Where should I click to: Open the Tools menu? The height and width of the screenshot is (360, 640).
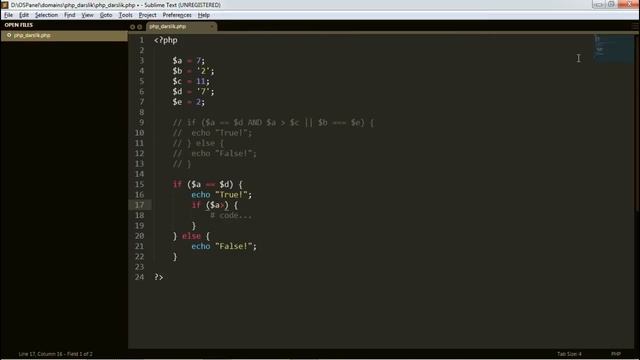125,15
